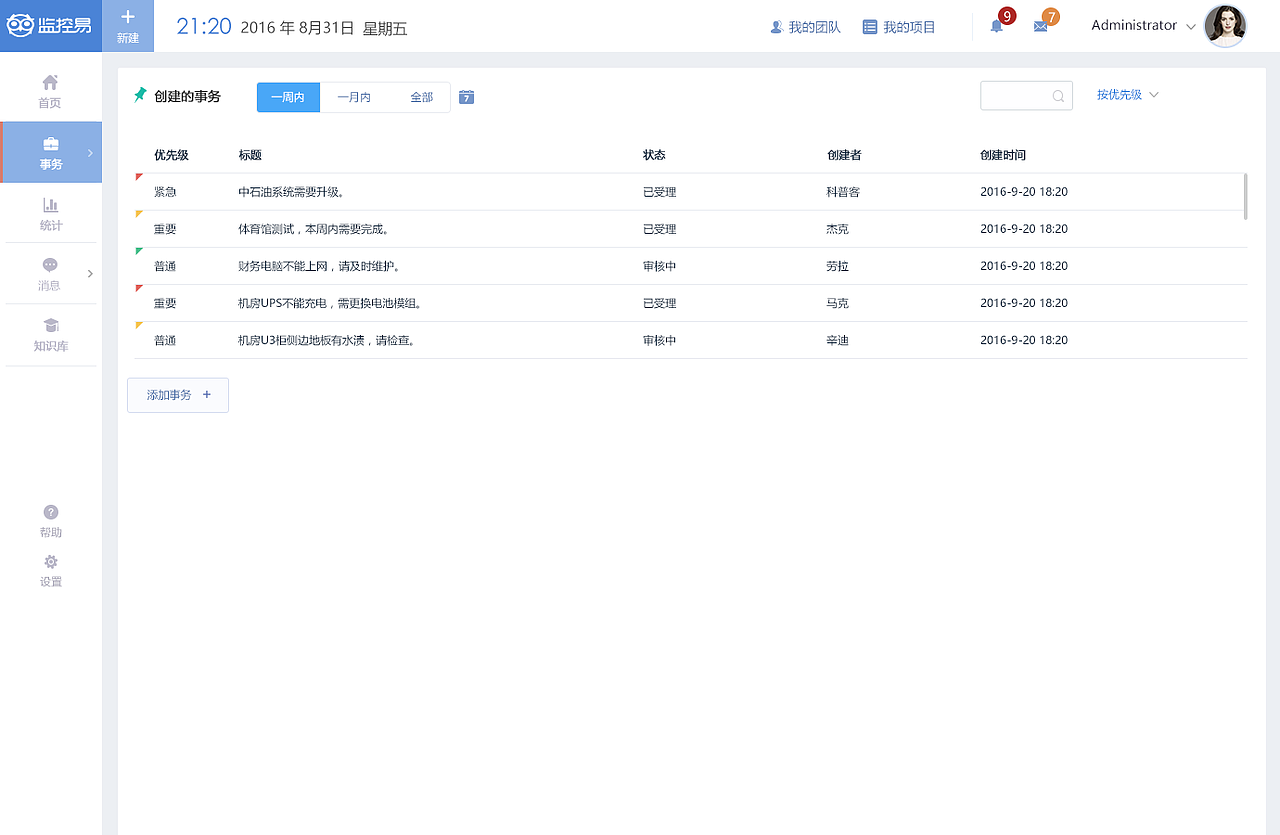This screenshot has height=835, width=1280.
Task: Click the pin icon beside 创建的事务
Action: point(141,95)
